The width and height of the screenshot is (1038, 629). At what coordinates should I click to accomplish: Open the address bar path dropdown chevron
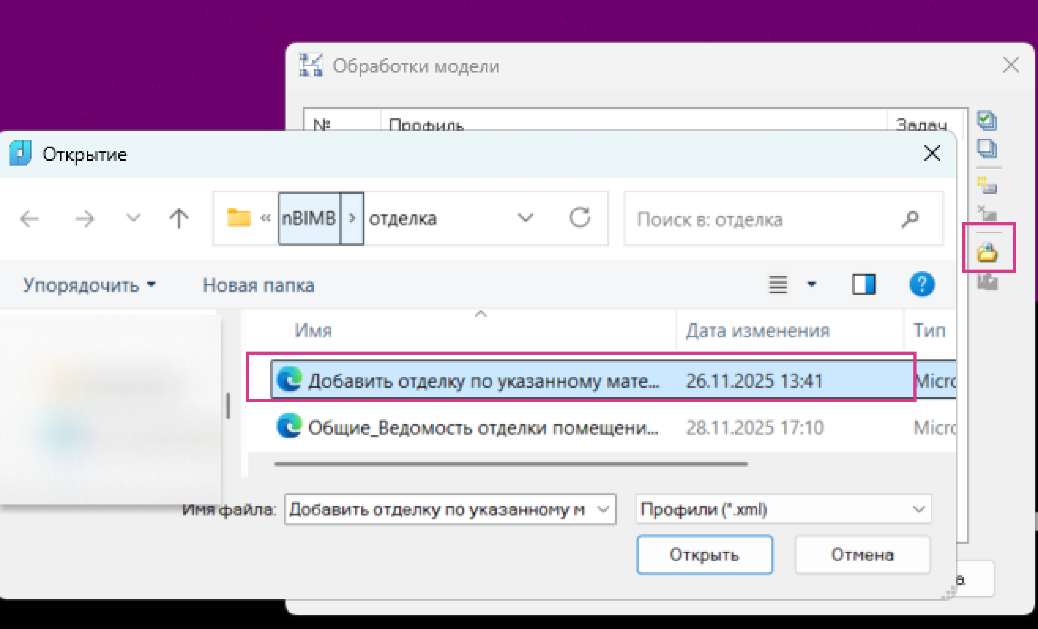tap(525, 218)
